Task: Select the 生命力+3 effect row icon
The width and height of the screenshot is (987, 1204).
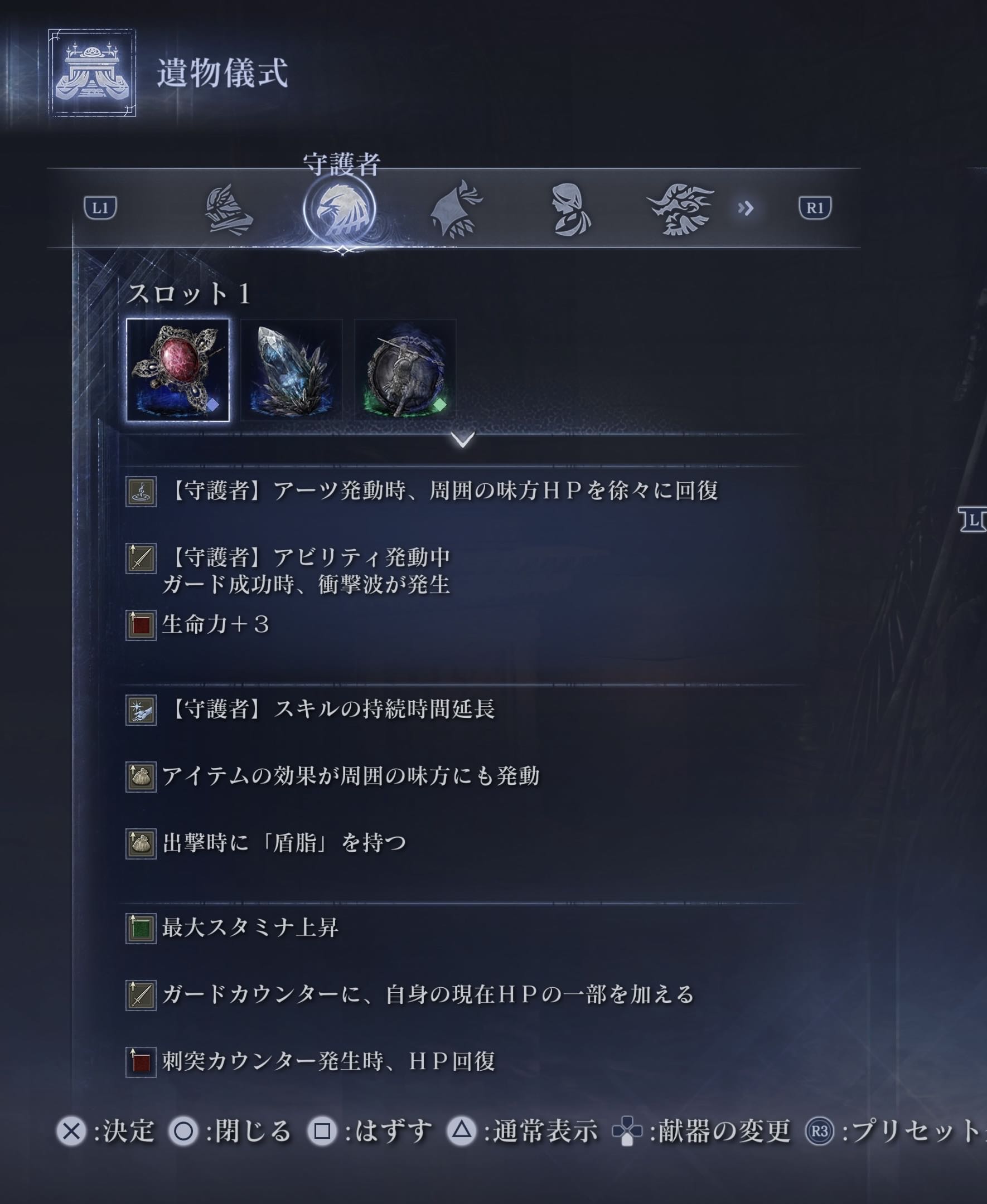Action: pos(141,625)
